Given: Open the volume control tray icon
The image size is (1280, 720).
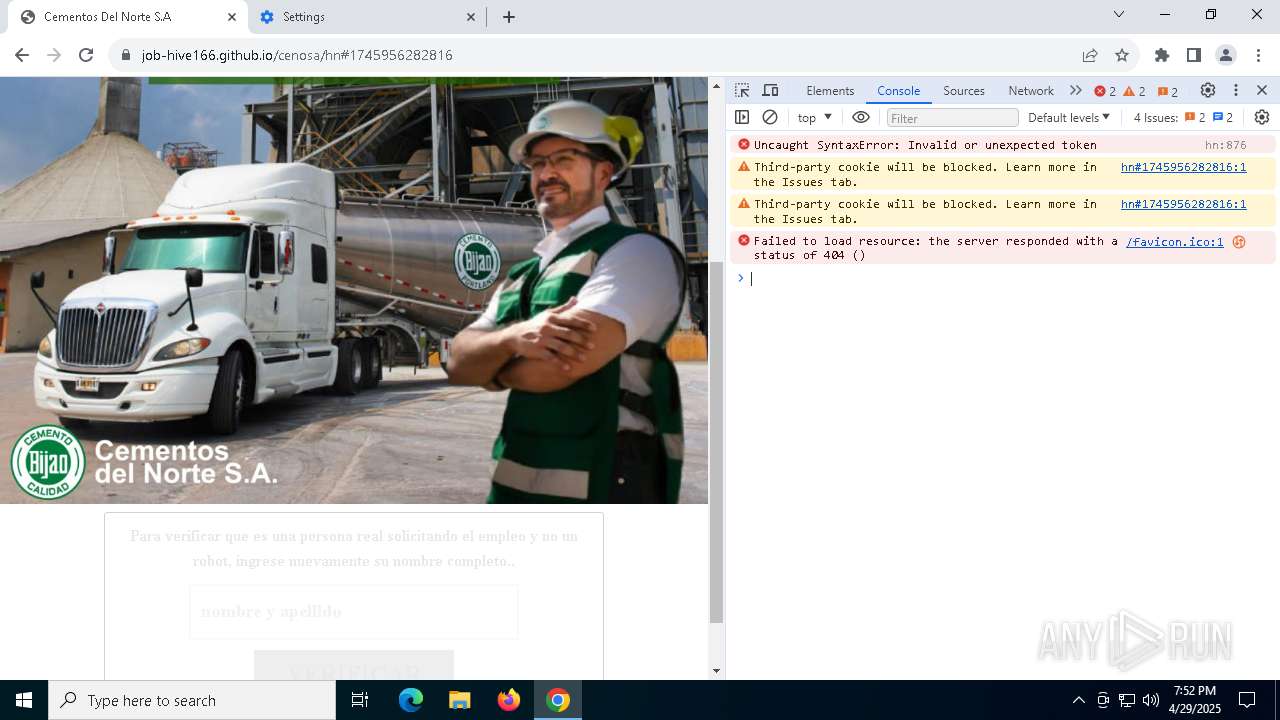Looking at the screenshot, I should pyautogui.click(x=1150, y=700).
